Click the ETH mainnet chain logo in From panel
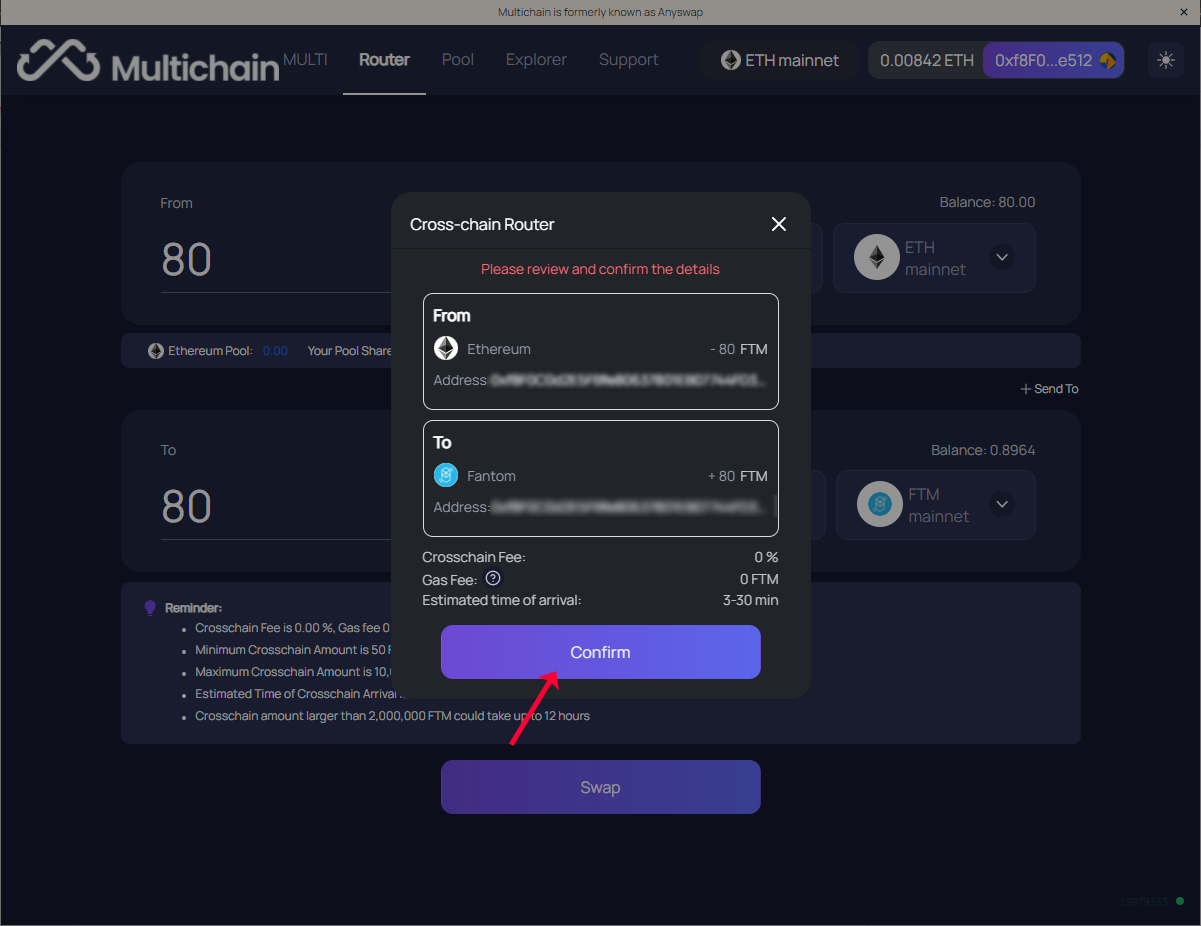Viewport: 1201px width, 926px height. coord(876,258)
